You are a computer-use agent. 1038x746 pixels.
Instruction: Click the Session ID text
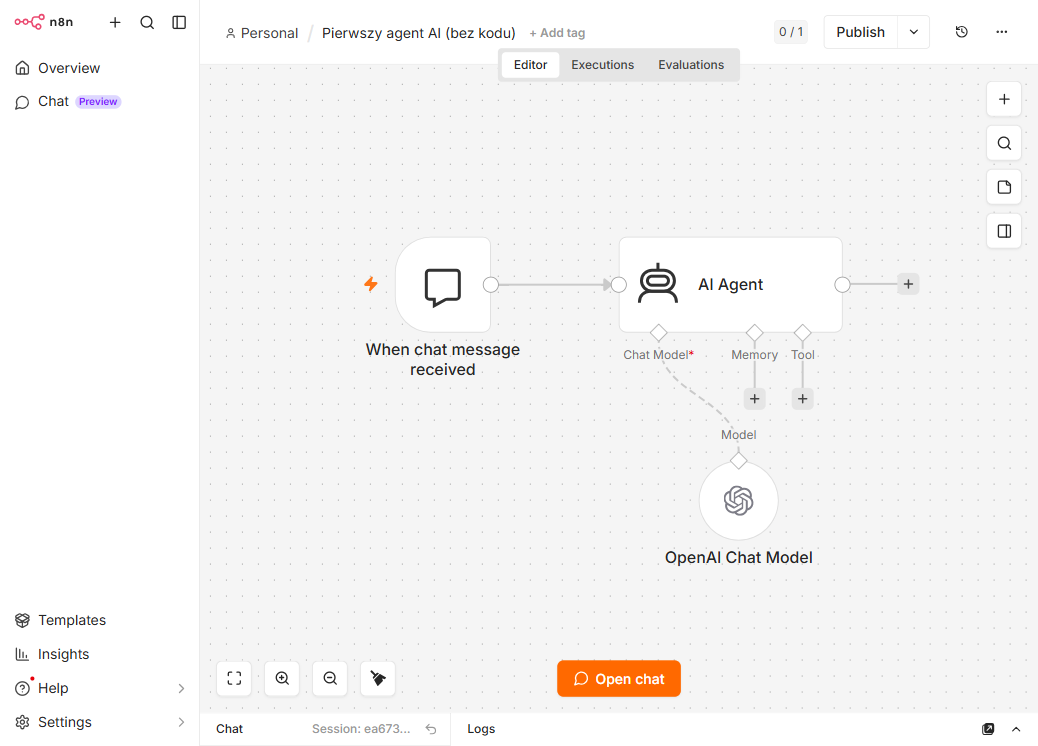click(361, 729)
